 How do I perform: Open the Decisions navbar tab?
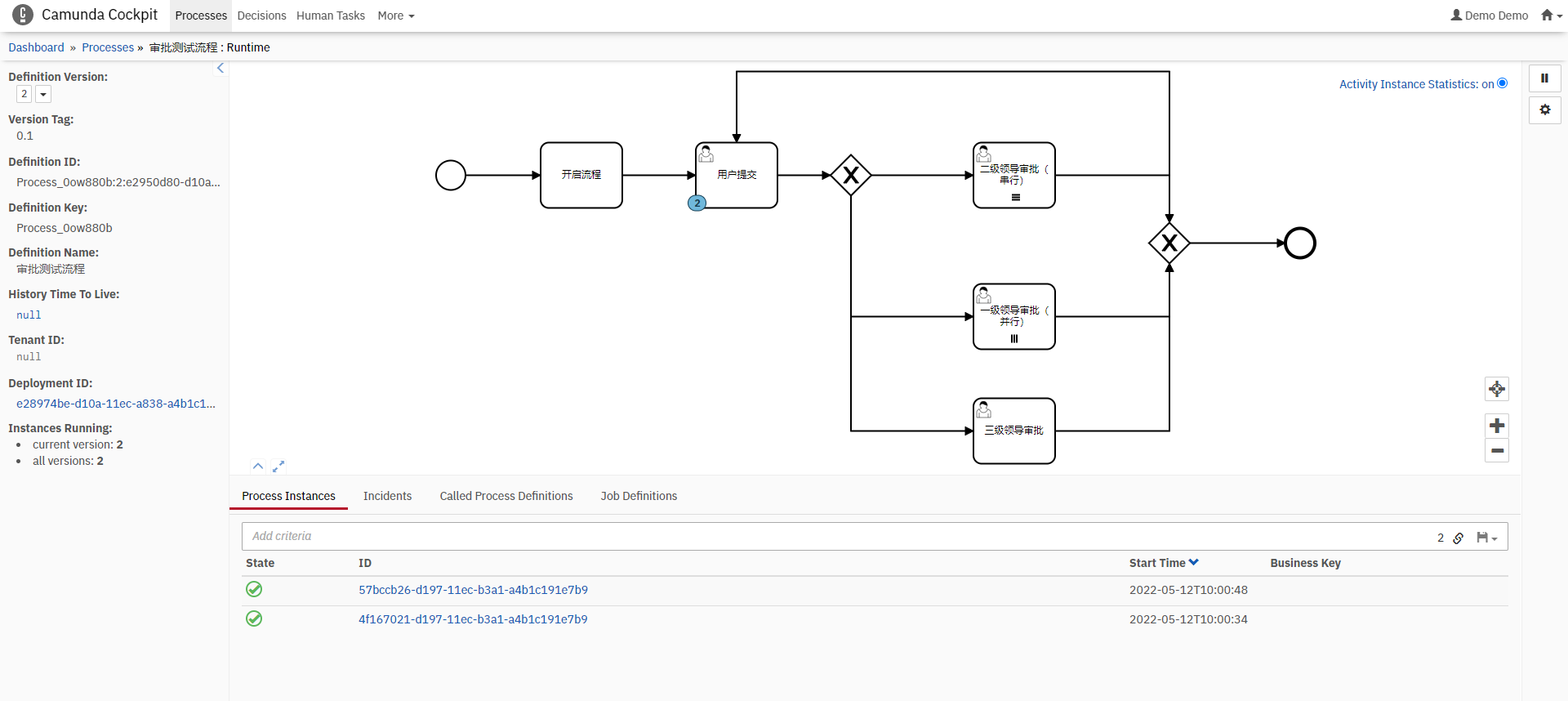261,16
